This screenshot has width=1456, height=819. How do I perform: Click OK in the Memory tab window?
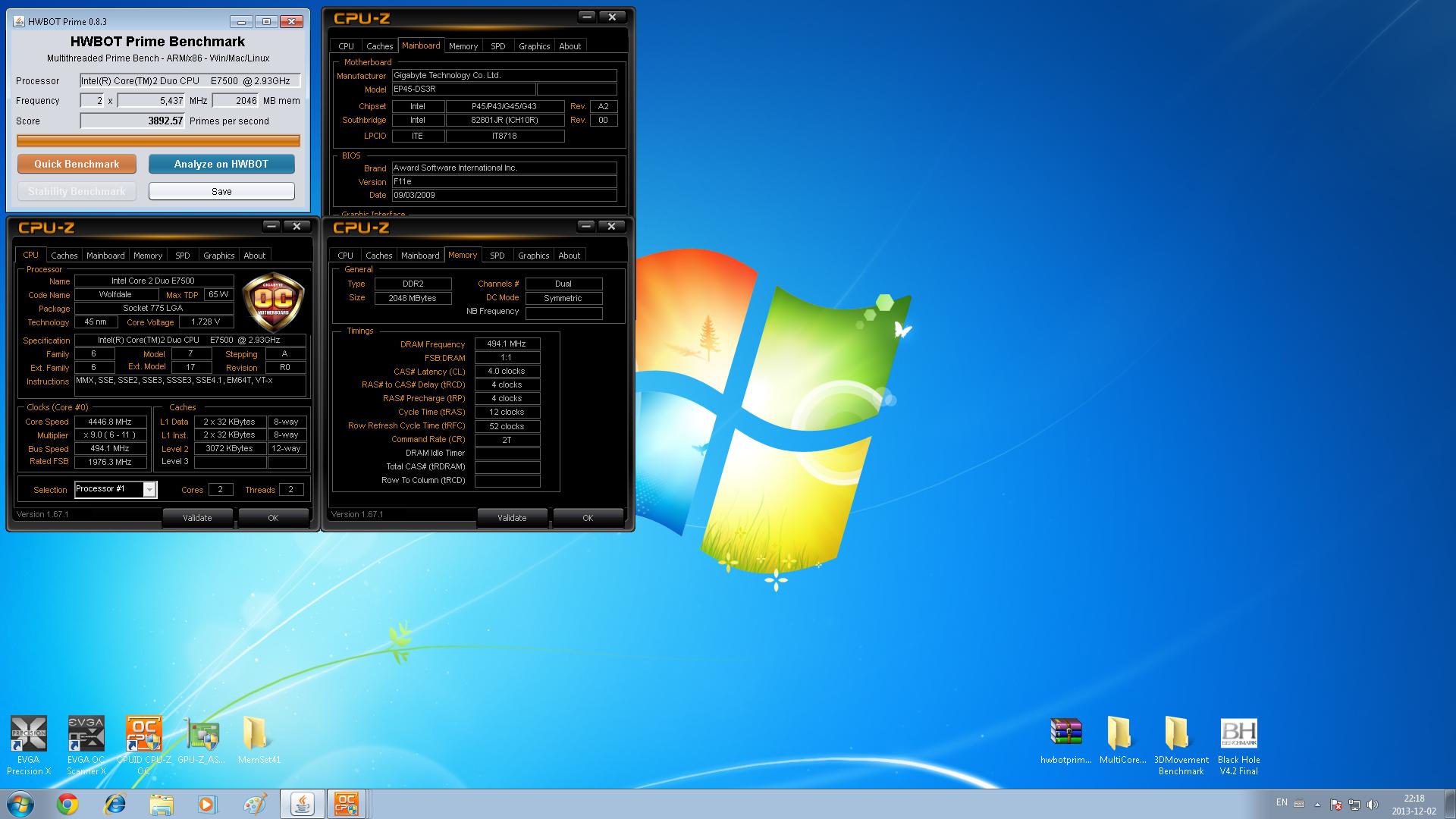coord(588,518)
